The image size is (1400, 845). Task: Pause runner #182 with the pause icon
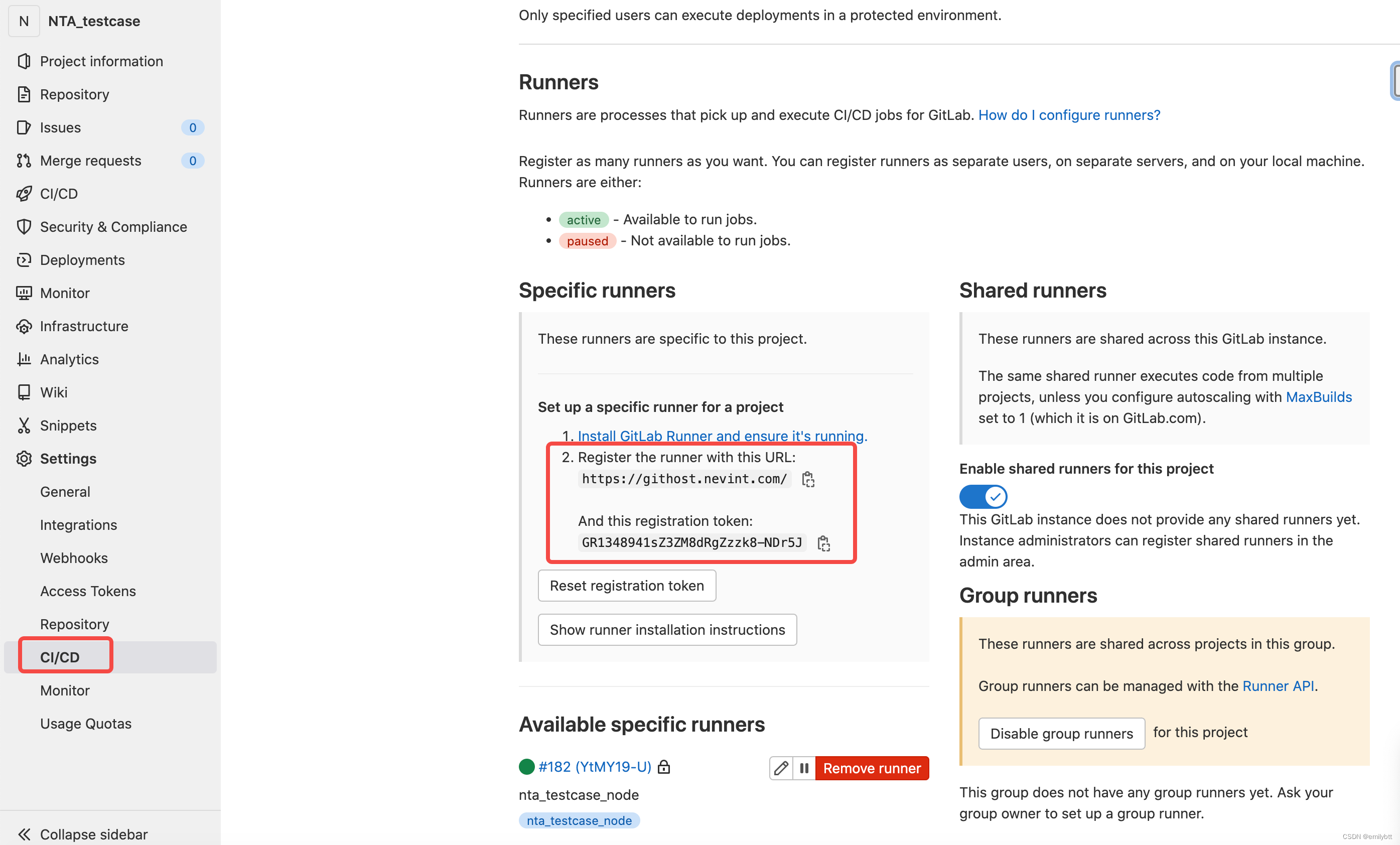(x=804, y=768)
